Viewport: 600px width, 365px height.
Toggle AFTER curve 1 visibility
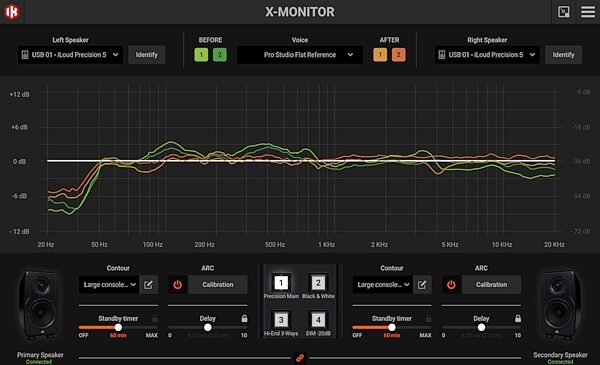click(380, 55)
